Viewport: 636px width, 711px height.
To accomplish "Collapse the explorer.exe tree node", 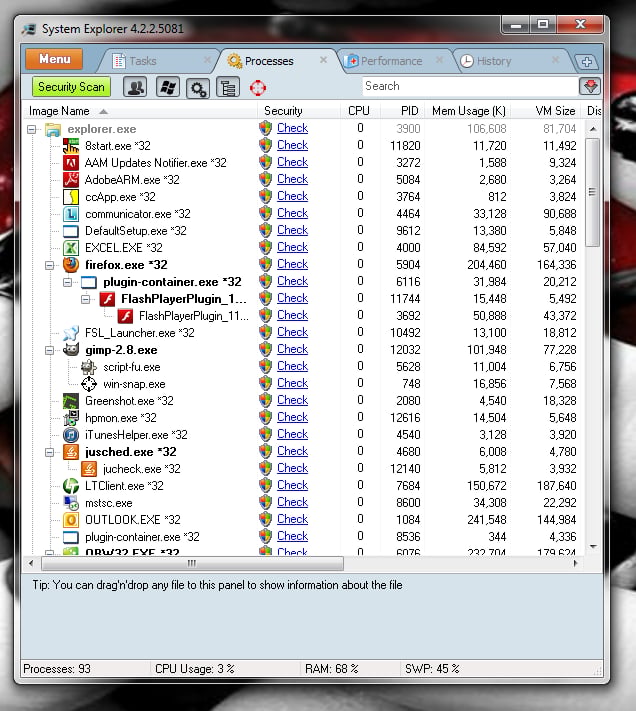I will pos(31,129).
